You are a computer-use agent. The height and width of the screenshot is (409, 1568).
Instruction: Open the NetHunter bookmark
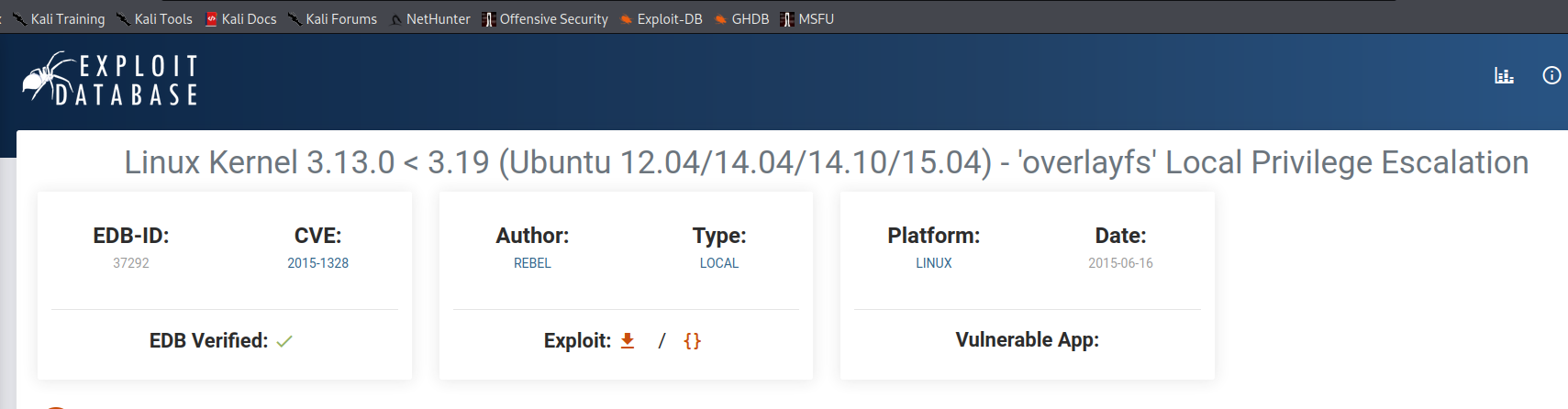(430, 19)
